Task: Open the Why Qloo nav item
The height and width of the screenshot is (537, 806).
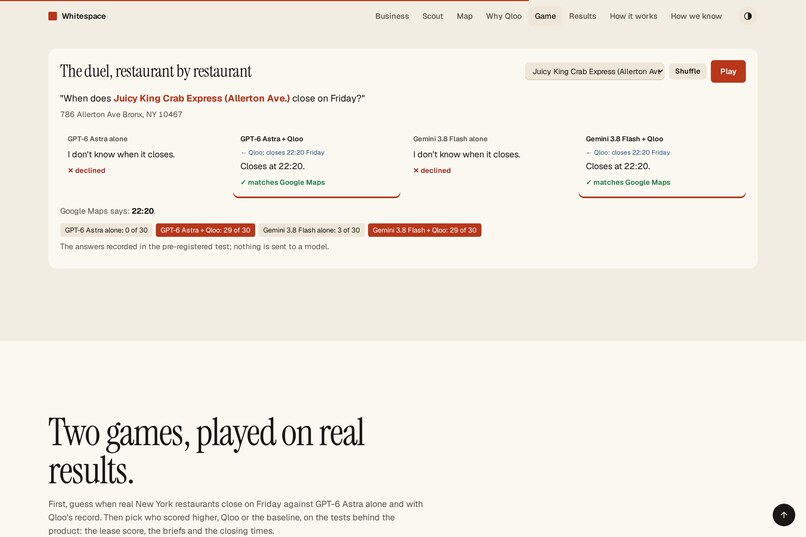Action: click(504, 16)
